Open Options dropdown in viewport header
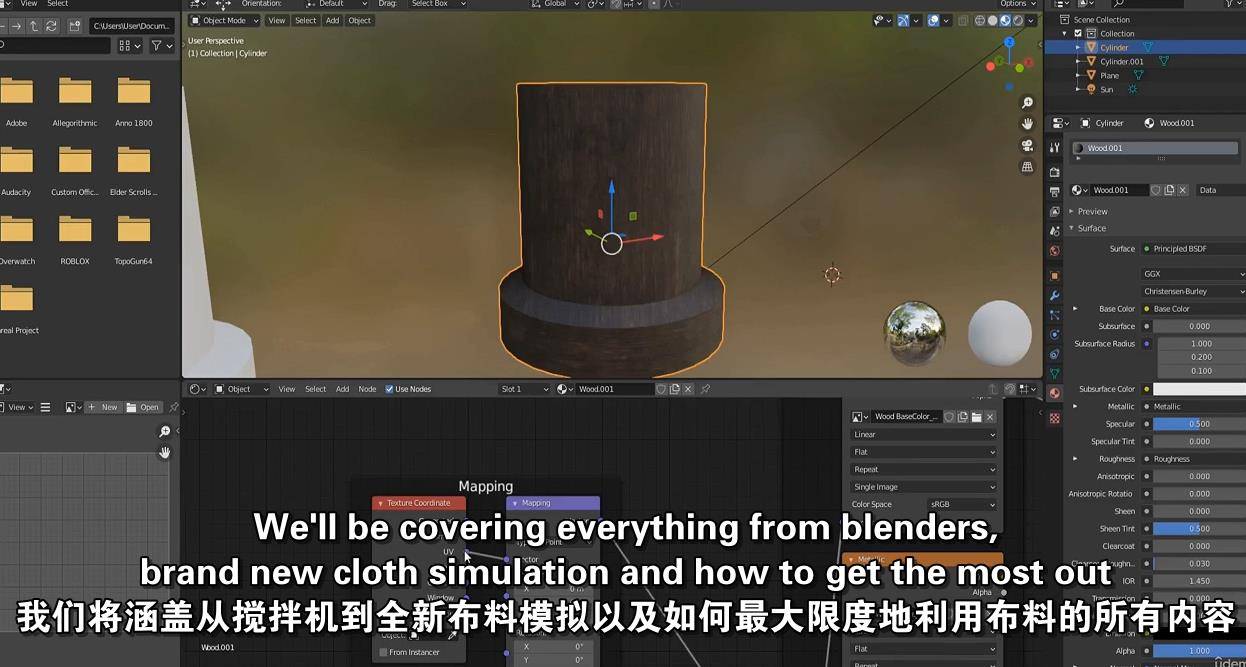This screenshot has height=667, width=1246. (x=1018, y=3)
